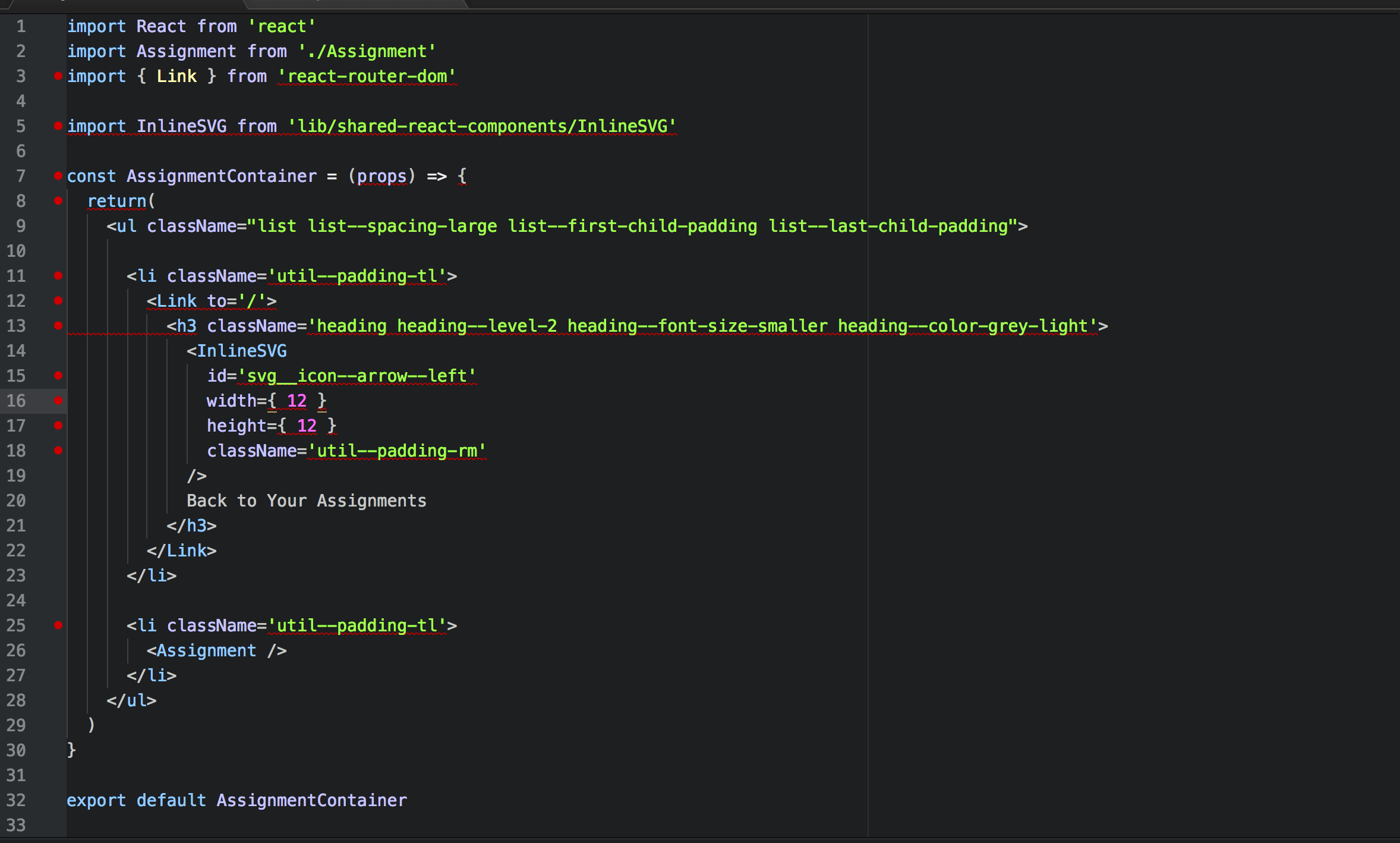Click the 'Back to Your Assignments' text
The image size is (1400, 843).
coord(306,501)
